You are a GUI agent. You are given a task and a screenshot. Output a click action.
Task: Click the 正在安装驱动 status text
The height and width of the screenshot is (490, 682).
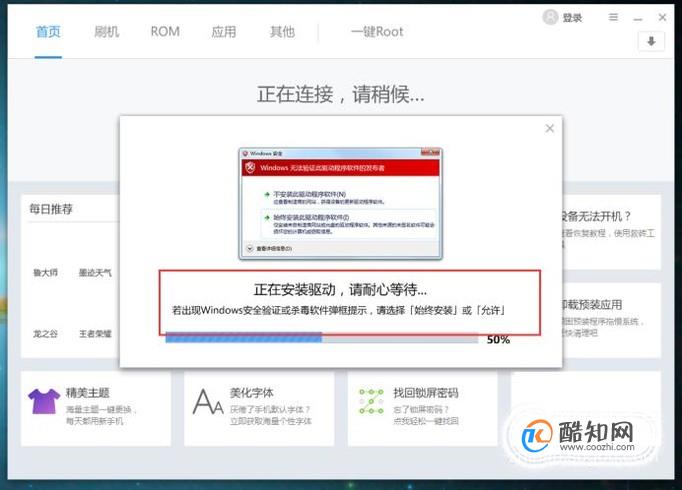pos(340,290)
